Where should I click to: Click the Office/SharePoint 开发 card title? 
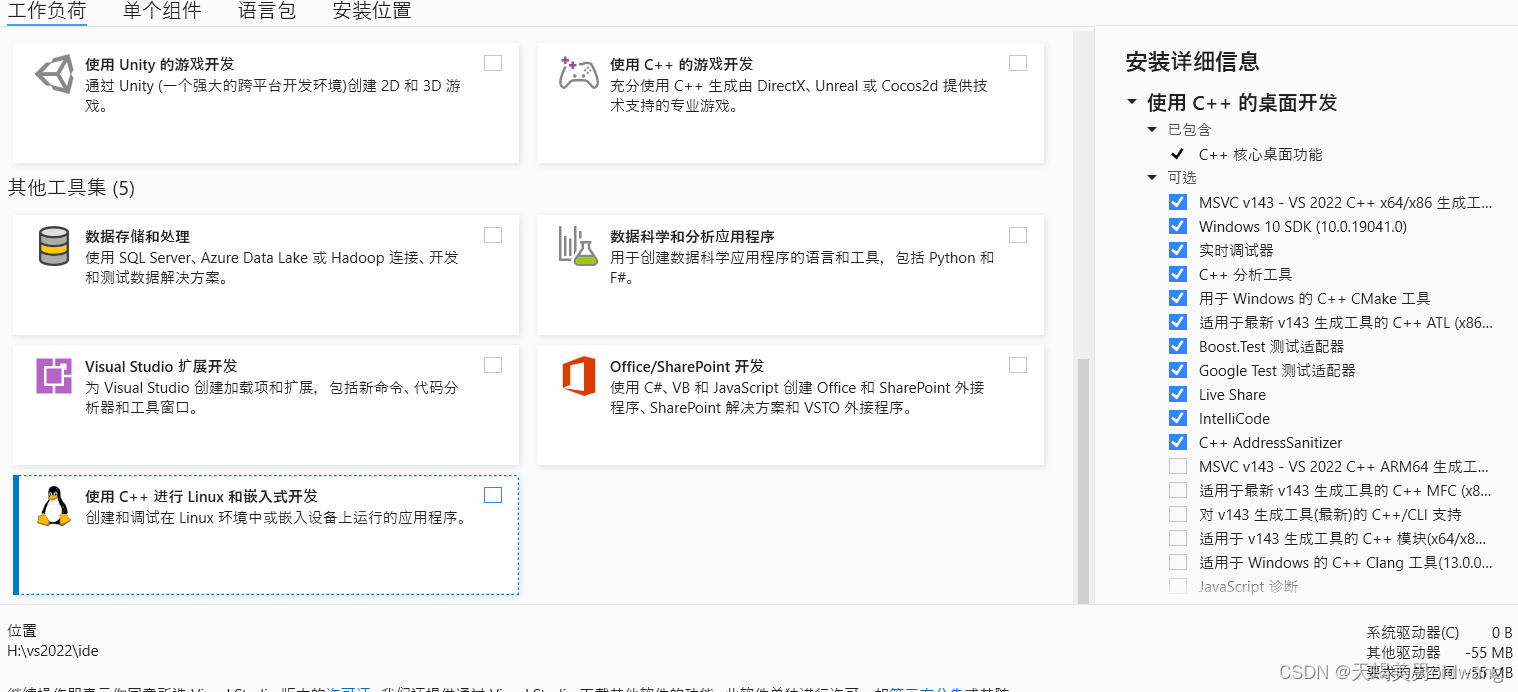coord(687,367)
